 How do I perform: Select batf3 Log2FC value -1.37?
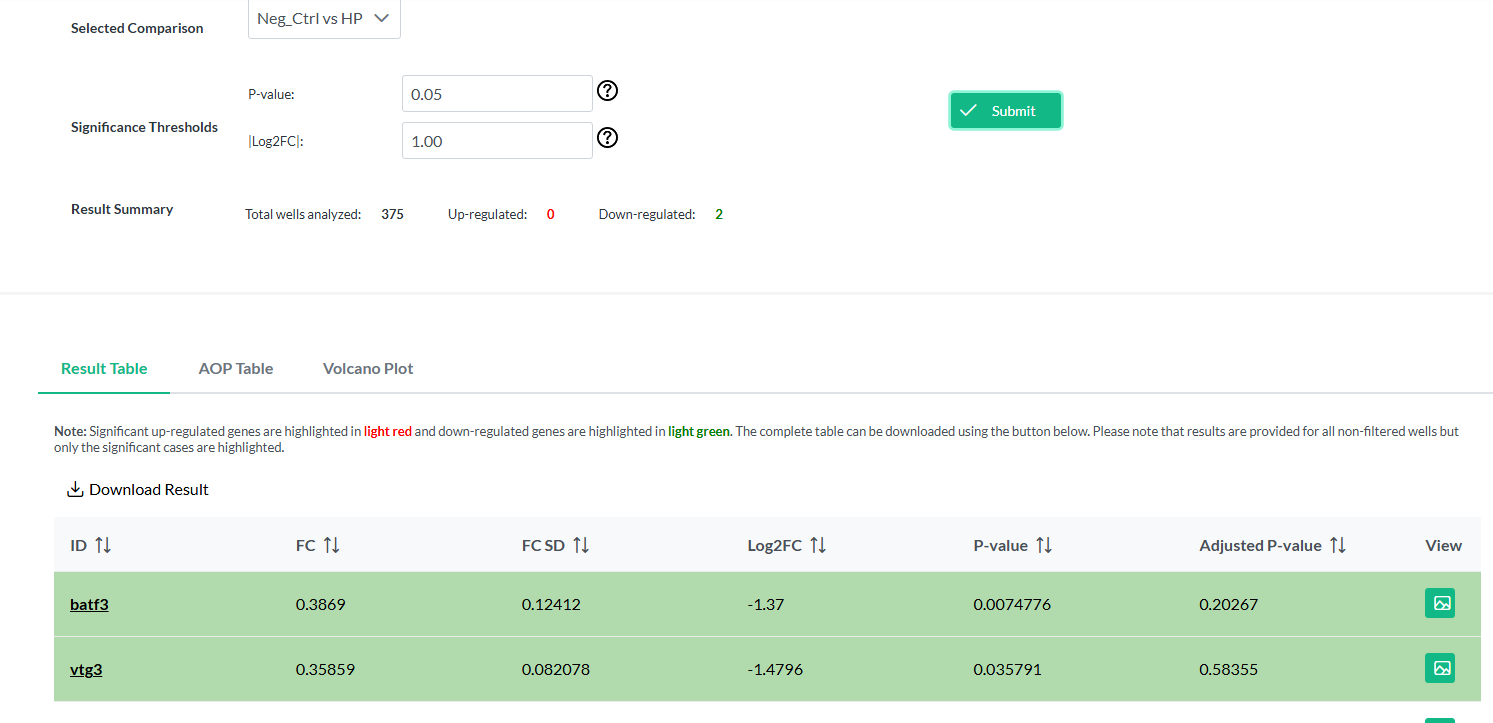(x=767, y=604)
